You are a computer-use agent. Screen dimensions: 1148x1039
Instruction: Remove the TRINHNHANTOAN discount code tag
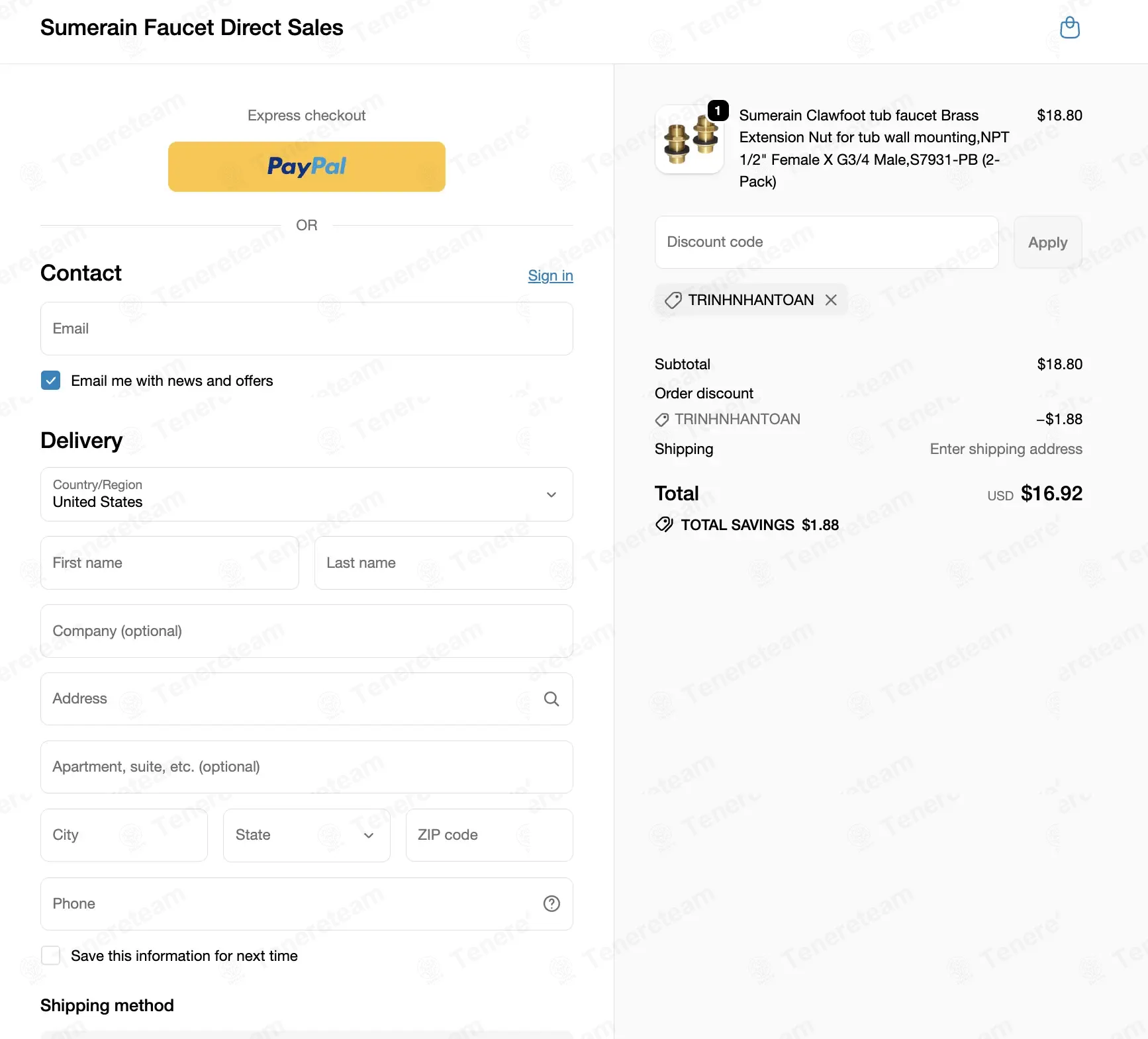pos(831,300)
